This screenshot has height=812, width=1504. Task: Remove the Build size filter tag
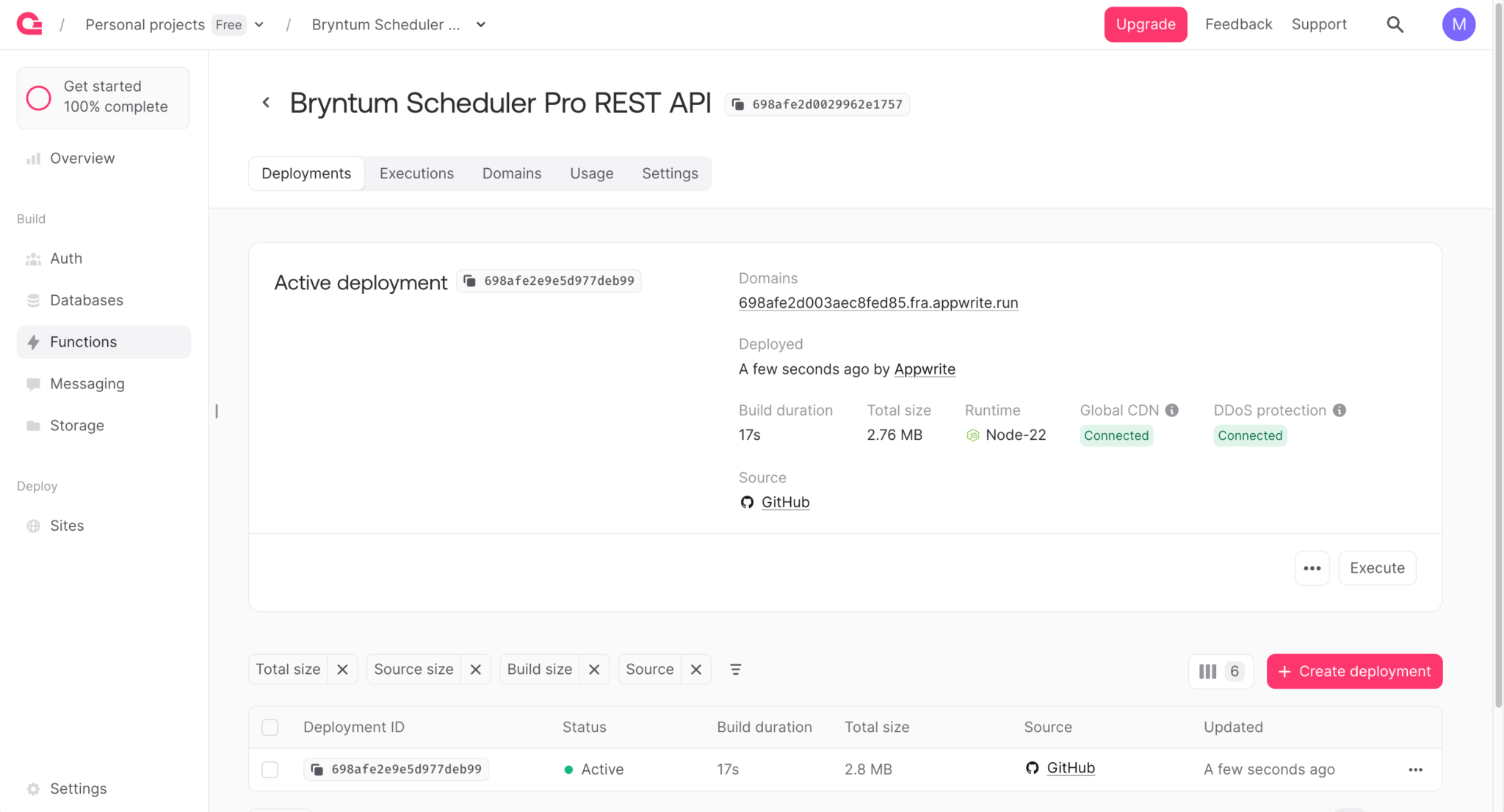point(594,670)
